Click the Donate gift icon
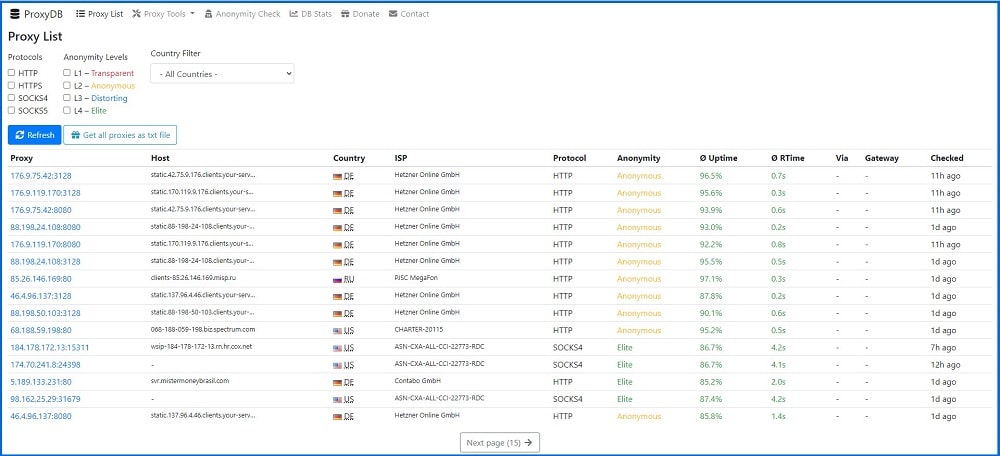 pos(345,13)
